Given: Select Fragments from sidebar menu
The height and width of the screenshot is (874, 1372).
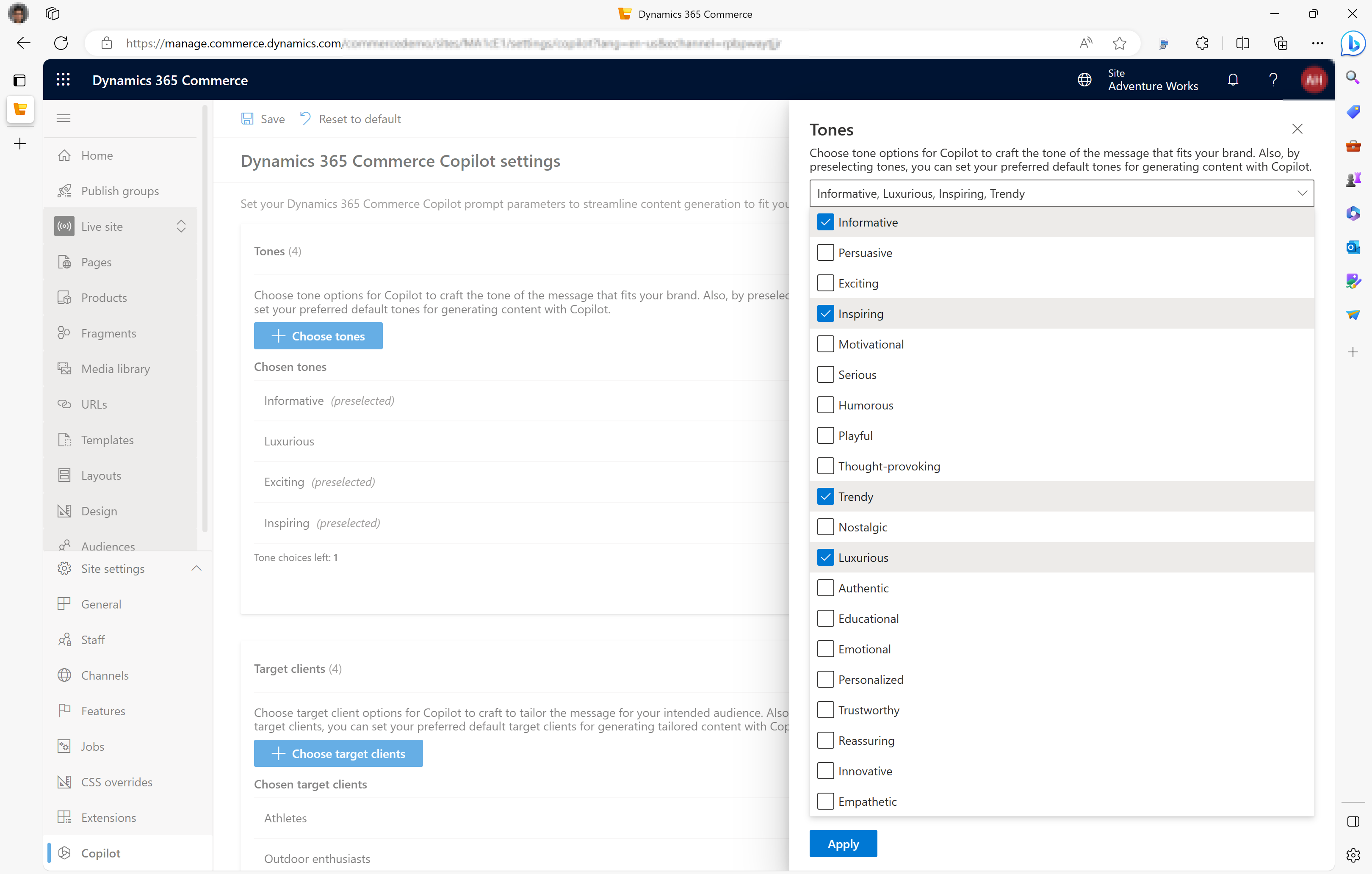Looking at the screenshot, I should (108, 333).
